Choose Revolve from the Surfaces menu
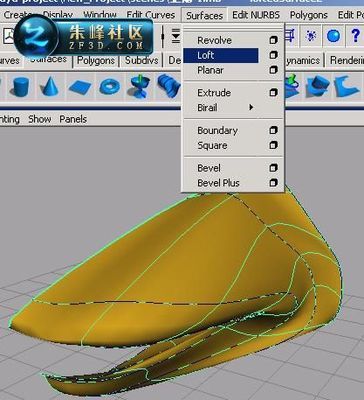Viewport: 364px width, 400px height. point(214,40)
